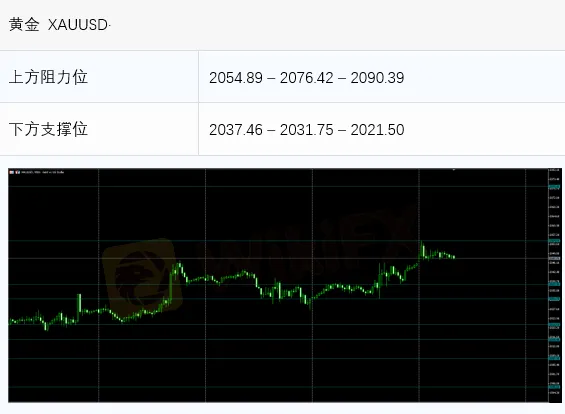
Task: Click the 下方支撑位 row label
Action: coord(48,129)
